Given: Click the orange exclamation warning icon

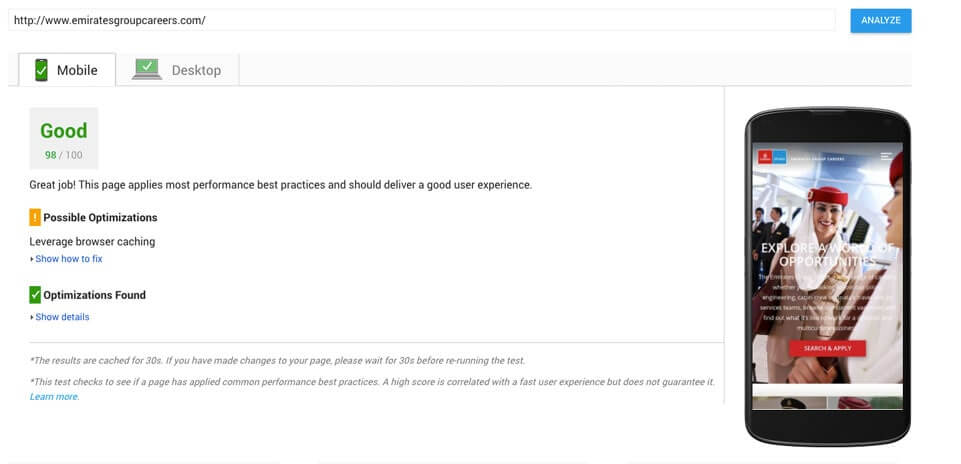Looking at the screenshot, I should tap(35, 217).
